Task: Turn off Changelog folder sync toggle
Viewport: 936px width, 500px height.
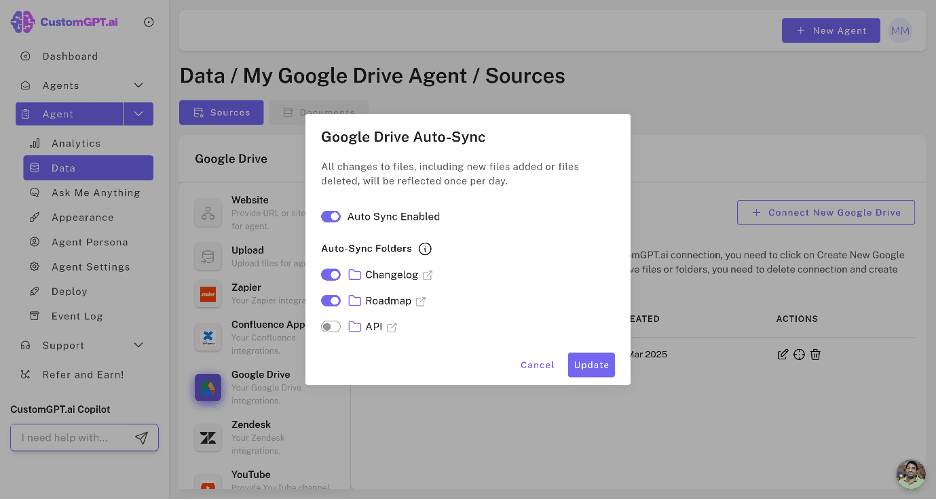Action: pos(331,275)
